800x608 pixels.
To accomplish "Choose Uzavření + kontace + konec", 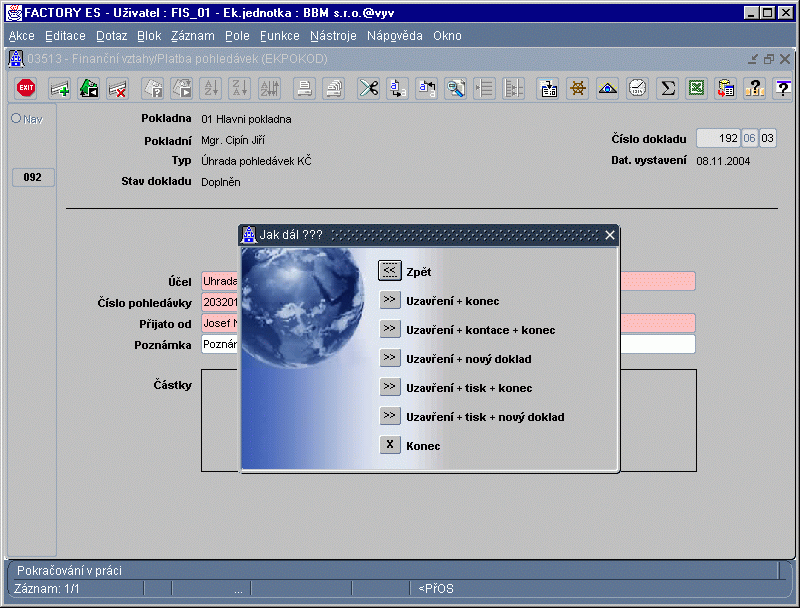I will (x=390, y=329).
